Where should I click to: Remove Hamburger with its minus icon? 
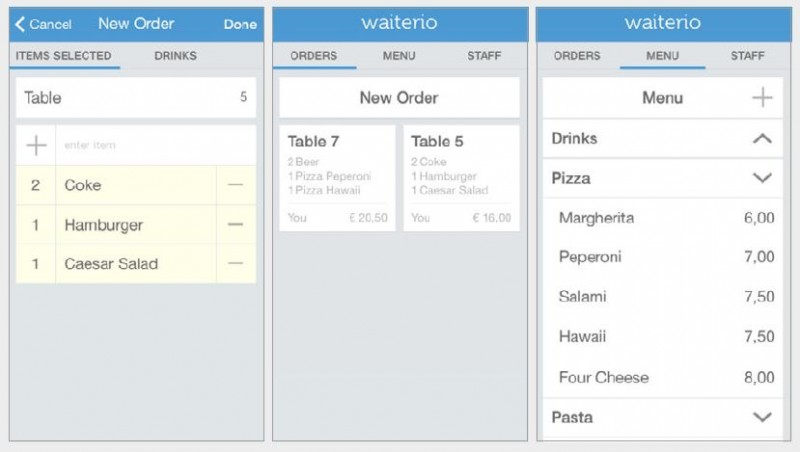point(235,225)
